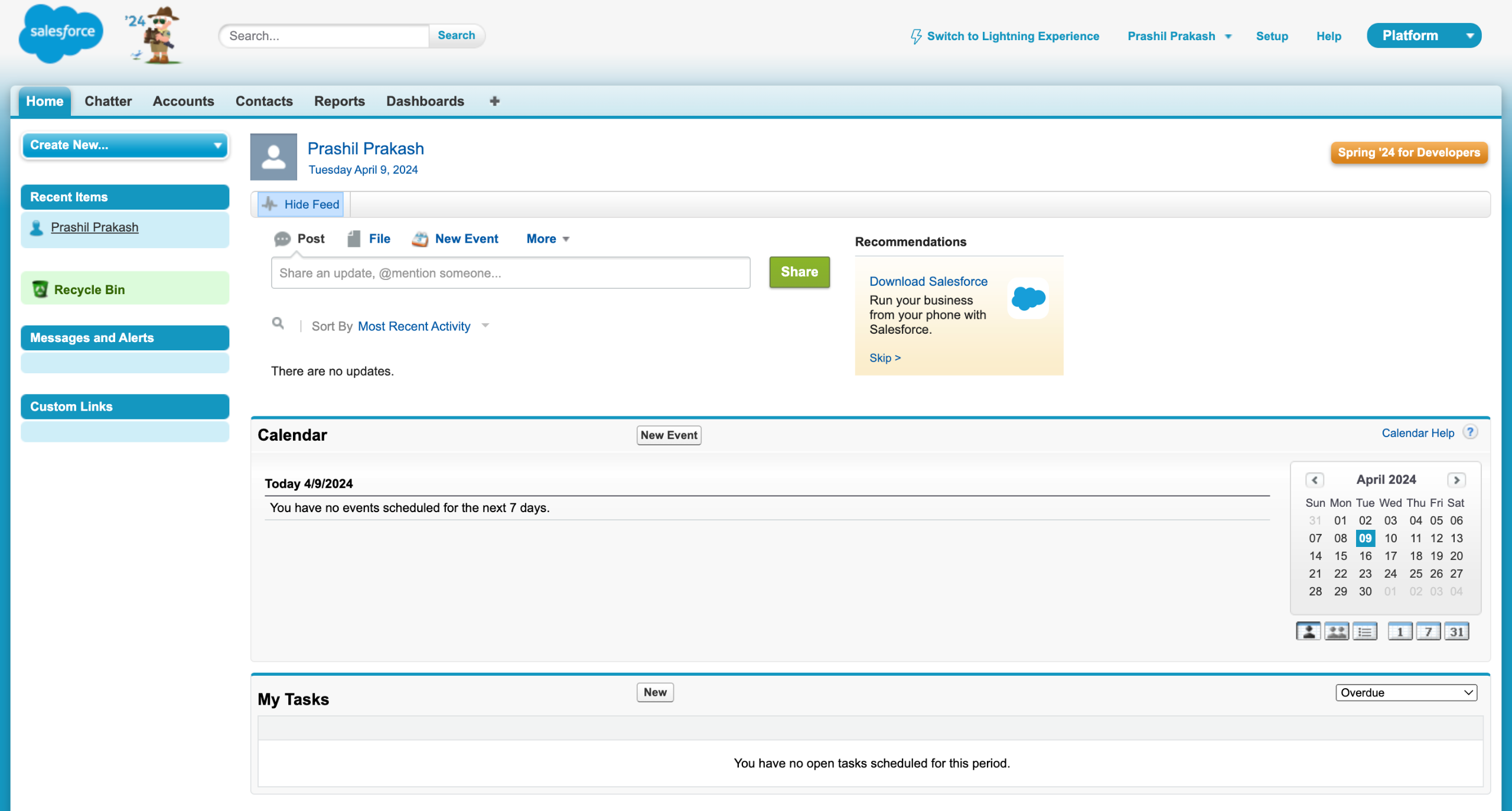1512x811 pixels.
Task: Open the Overdue tasks filter dropdown
Action: point(1406,692)
